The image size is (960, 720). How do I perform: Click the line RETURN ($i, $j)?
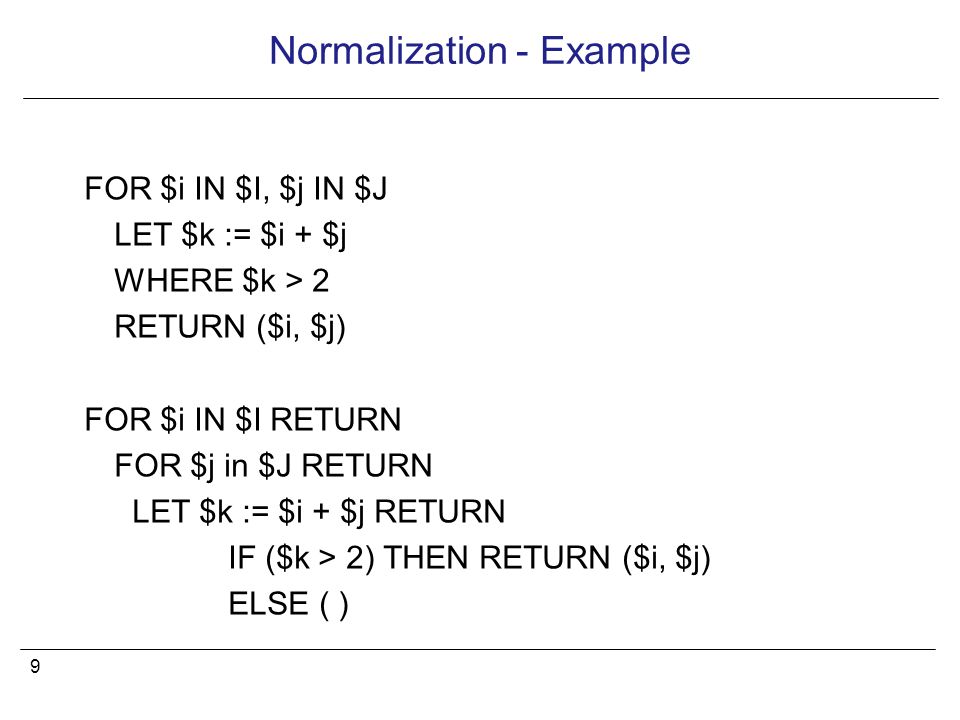click(230, 328)
